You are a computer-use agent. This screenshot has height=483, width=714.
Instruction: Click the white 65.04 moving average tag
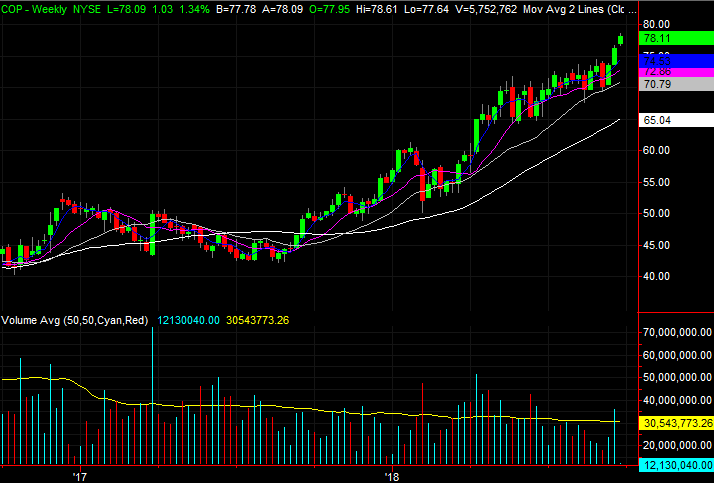pyautogui.click(x=676, y=120)
